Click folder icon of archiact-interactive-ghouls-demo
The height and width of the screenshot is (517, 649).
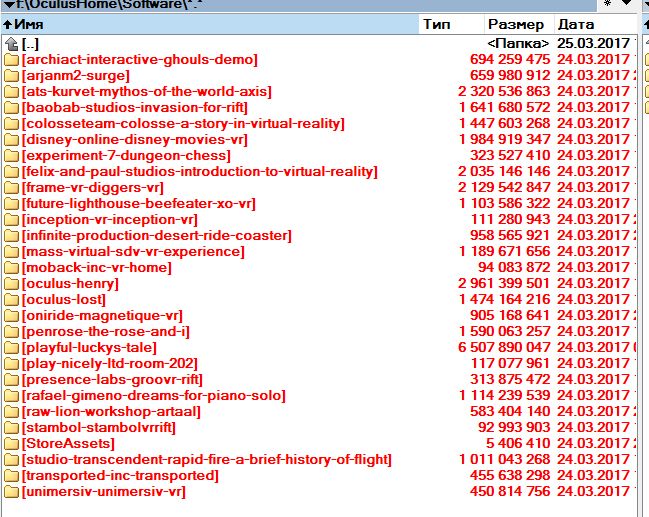coord(12,60)
